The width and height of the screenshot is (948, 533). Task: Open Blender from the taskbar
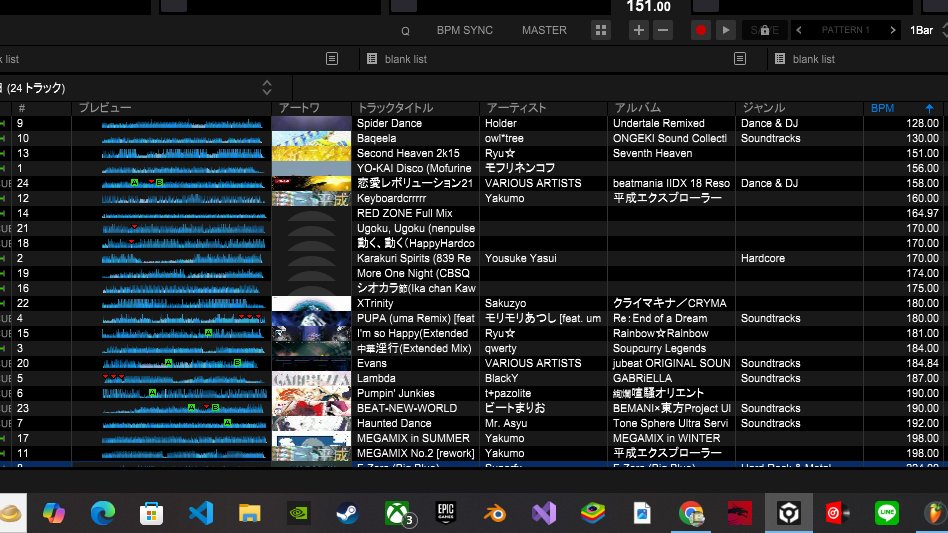coord(495,513)
